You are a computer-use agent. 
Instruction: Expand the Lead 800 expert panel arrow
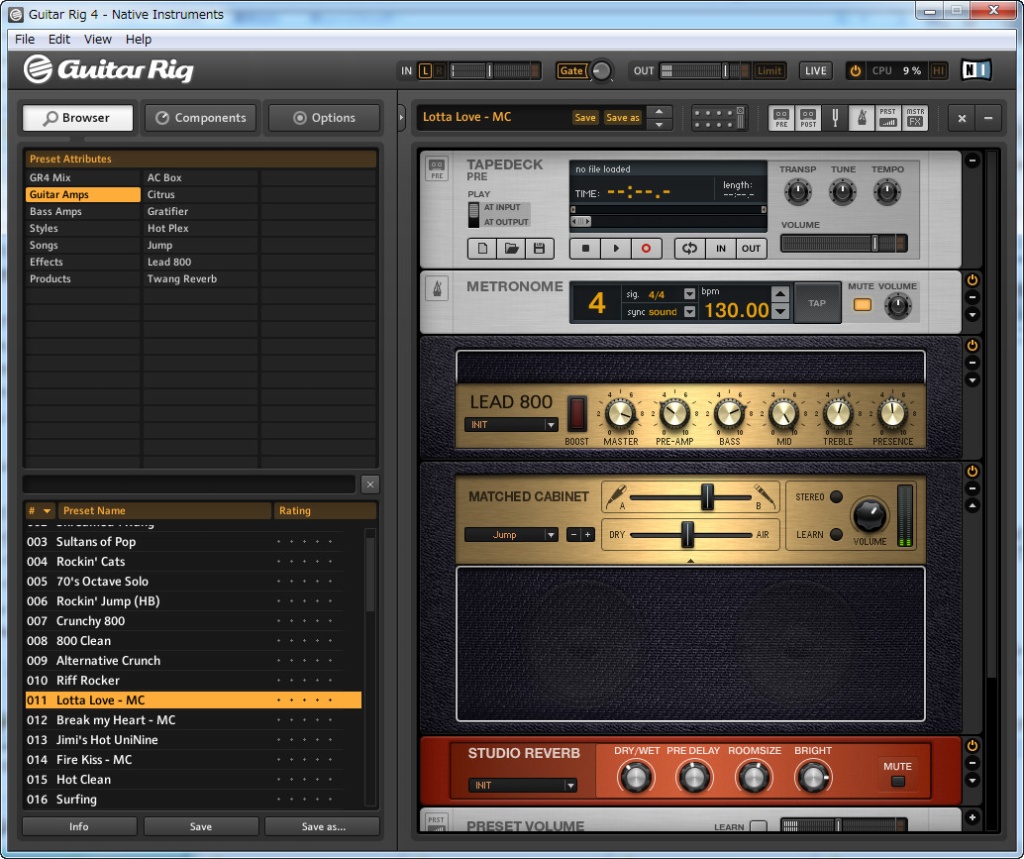click(972, 380)
